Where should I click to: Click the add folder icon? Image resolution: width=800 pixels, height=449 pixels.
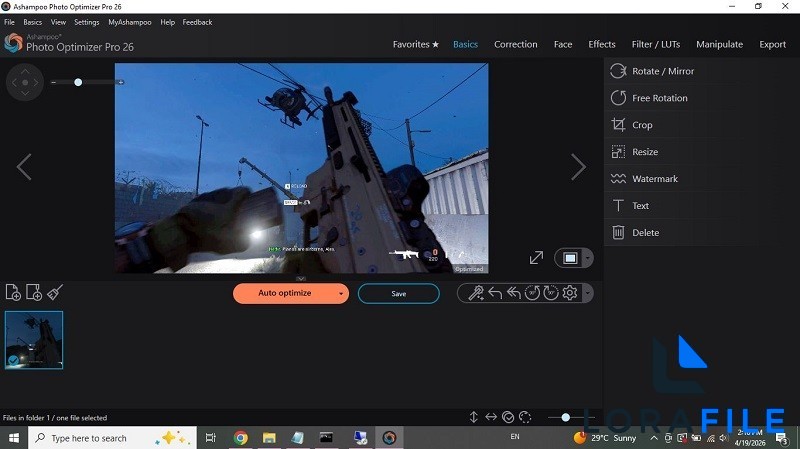34,292
